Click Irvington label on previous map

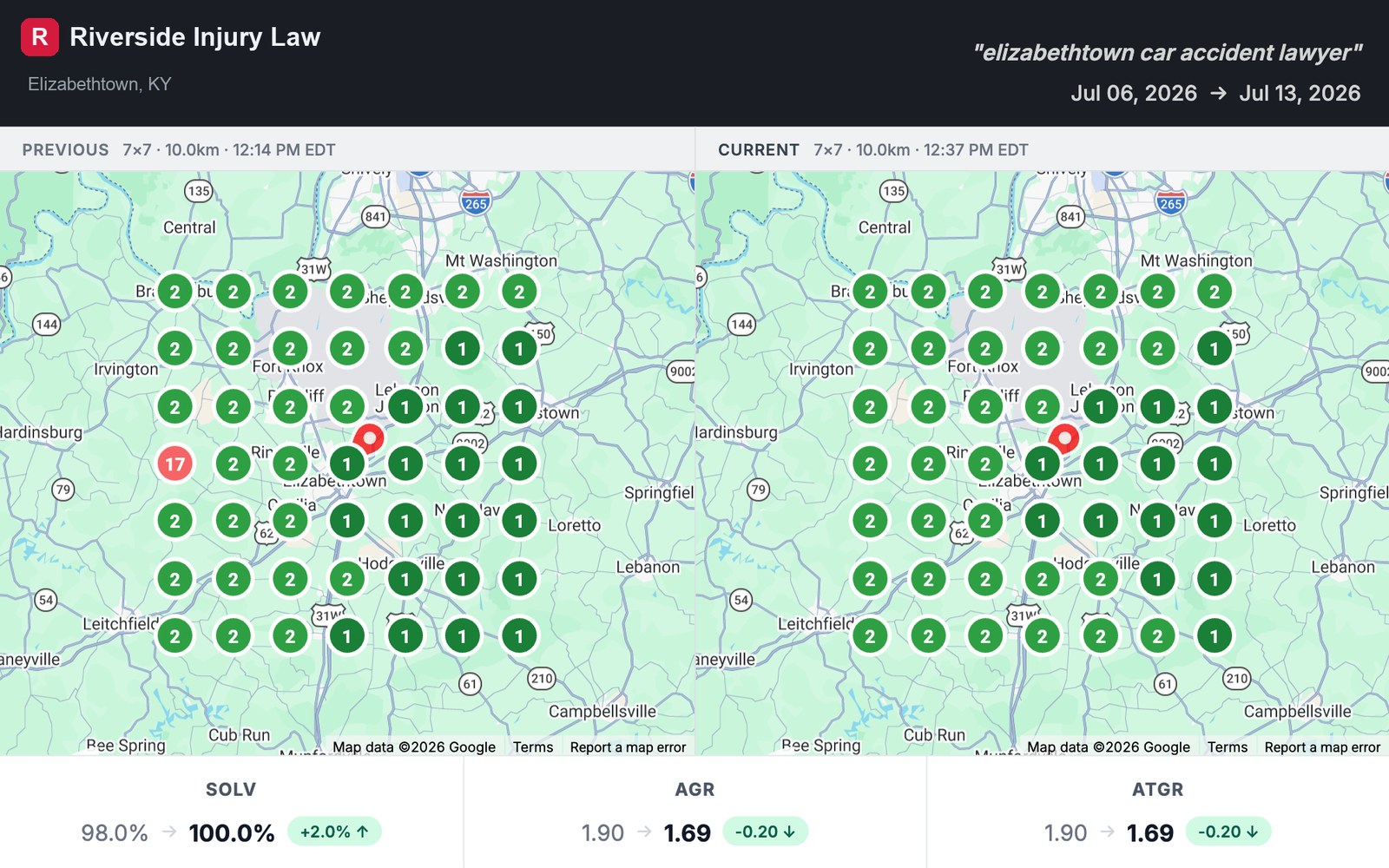[127, 370]
